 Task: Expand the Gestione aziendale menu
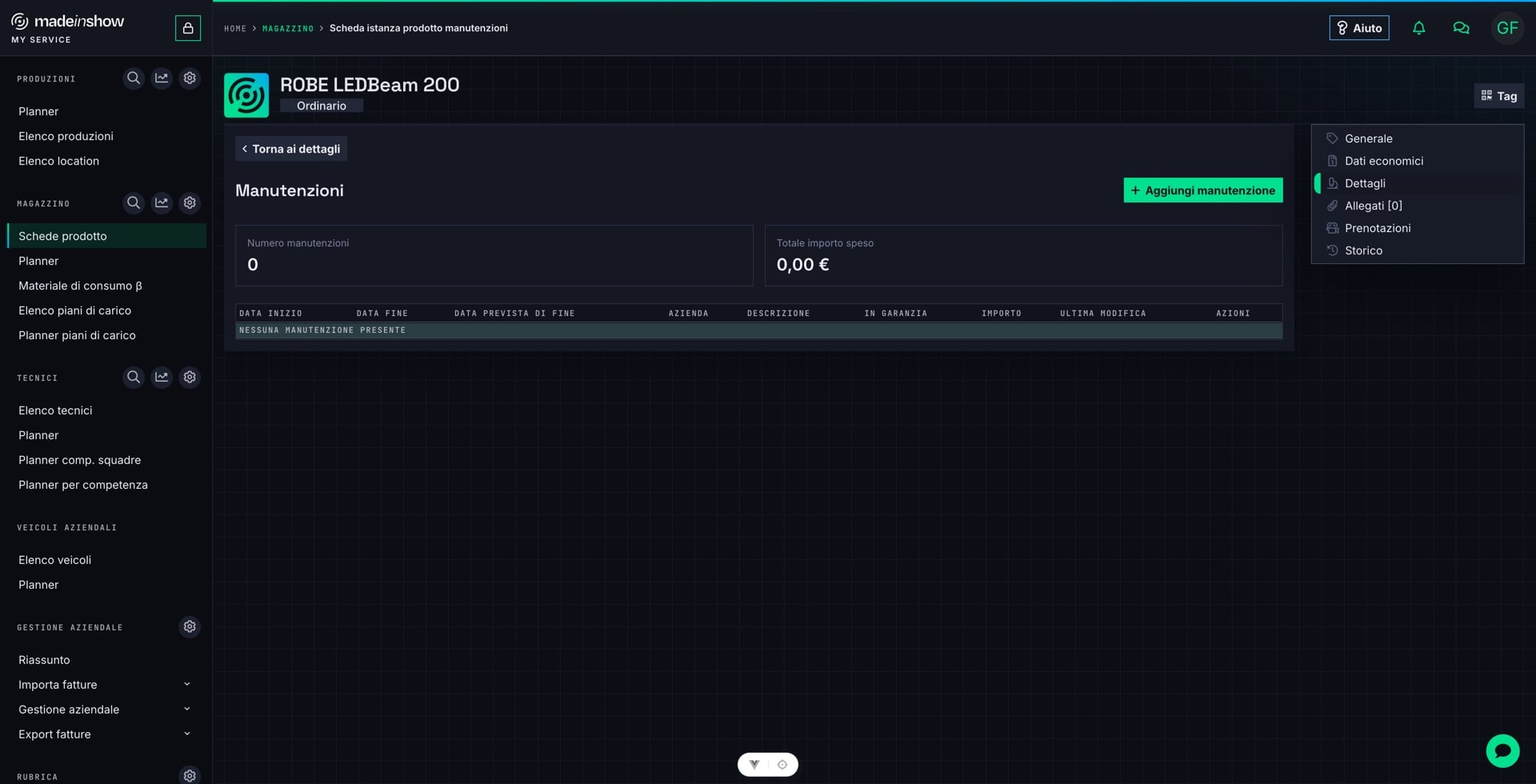pyautogui.click(x=105, y=710)
